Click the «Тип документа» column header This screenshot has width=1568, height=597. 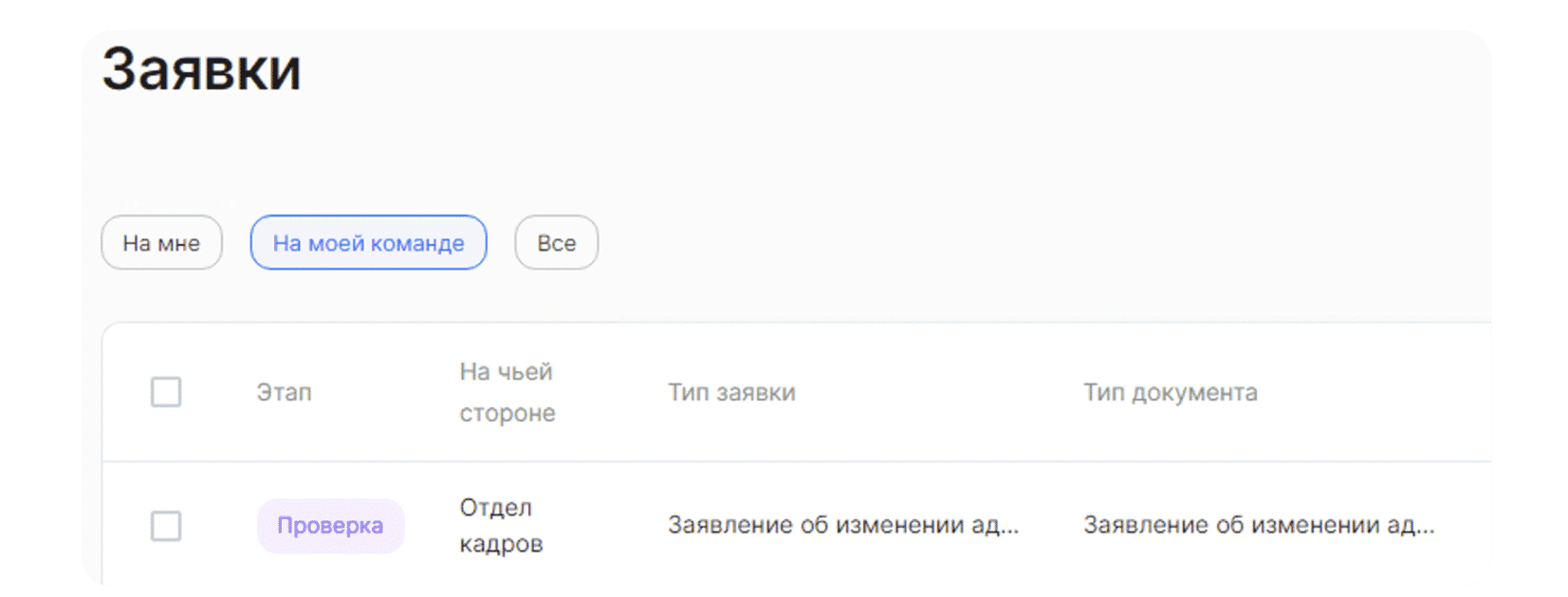[1171, 392]
